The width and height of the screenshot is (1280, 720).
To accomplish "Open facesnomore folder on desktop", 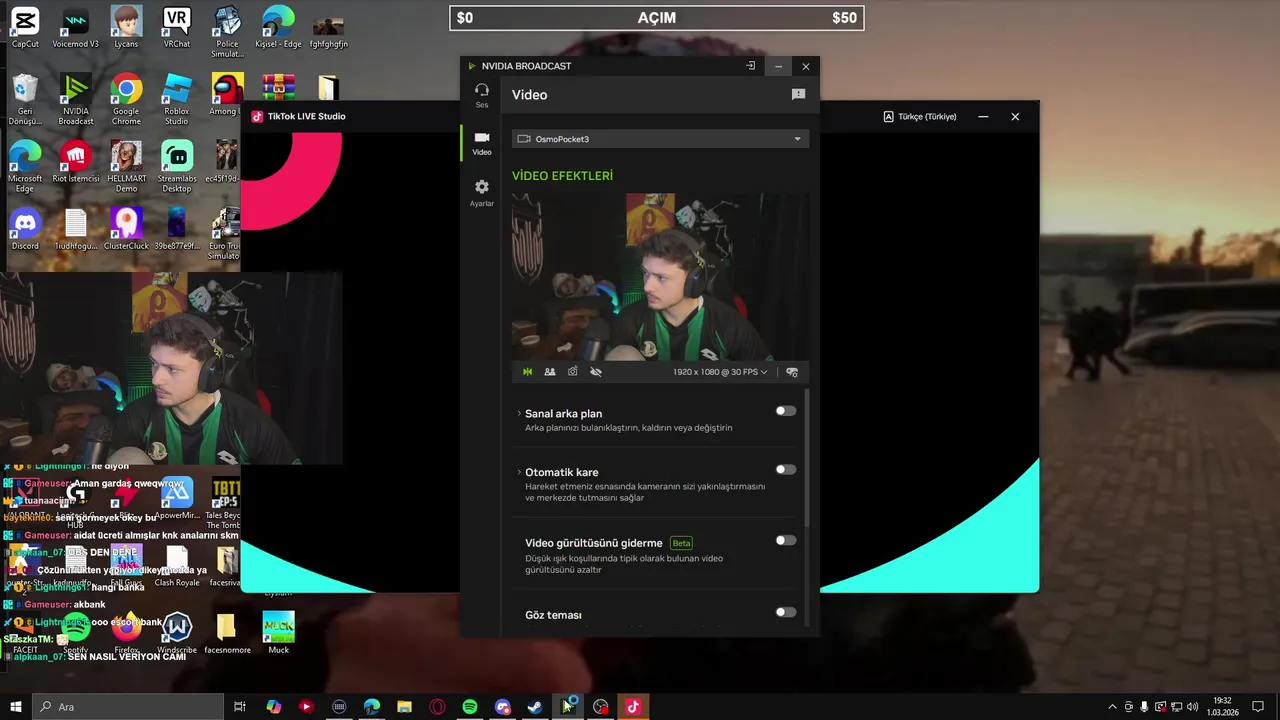I will pos(227,633).
